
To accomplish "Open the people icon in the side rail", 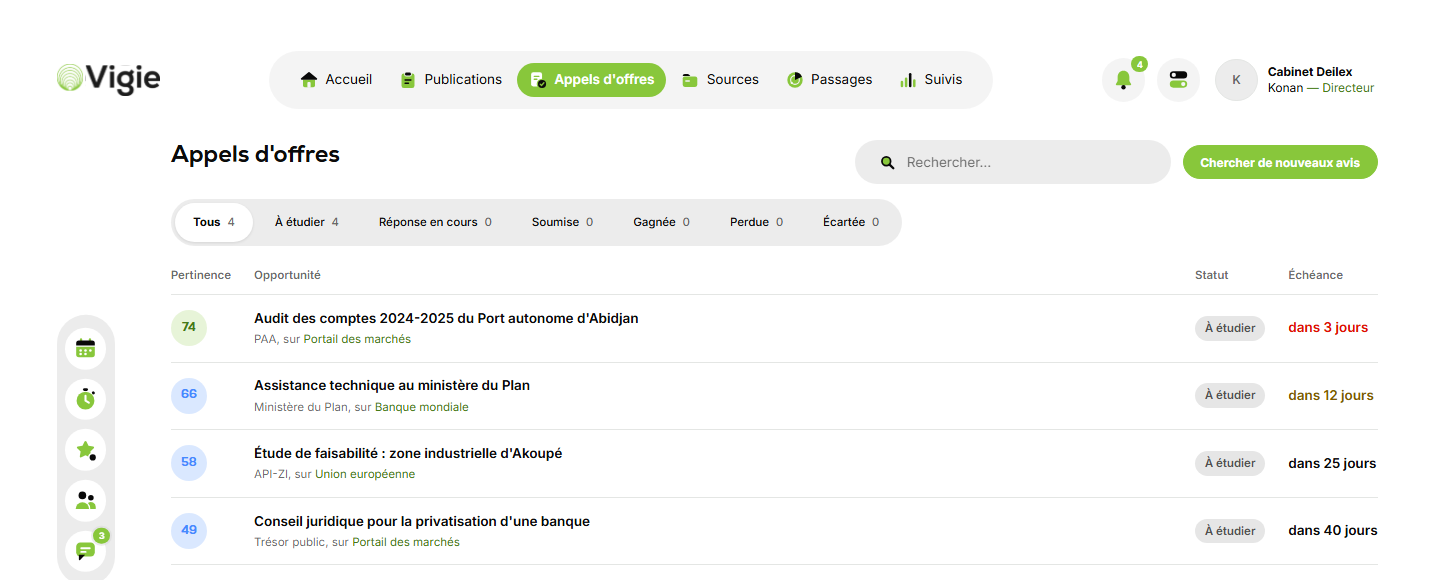I will 85,500.
